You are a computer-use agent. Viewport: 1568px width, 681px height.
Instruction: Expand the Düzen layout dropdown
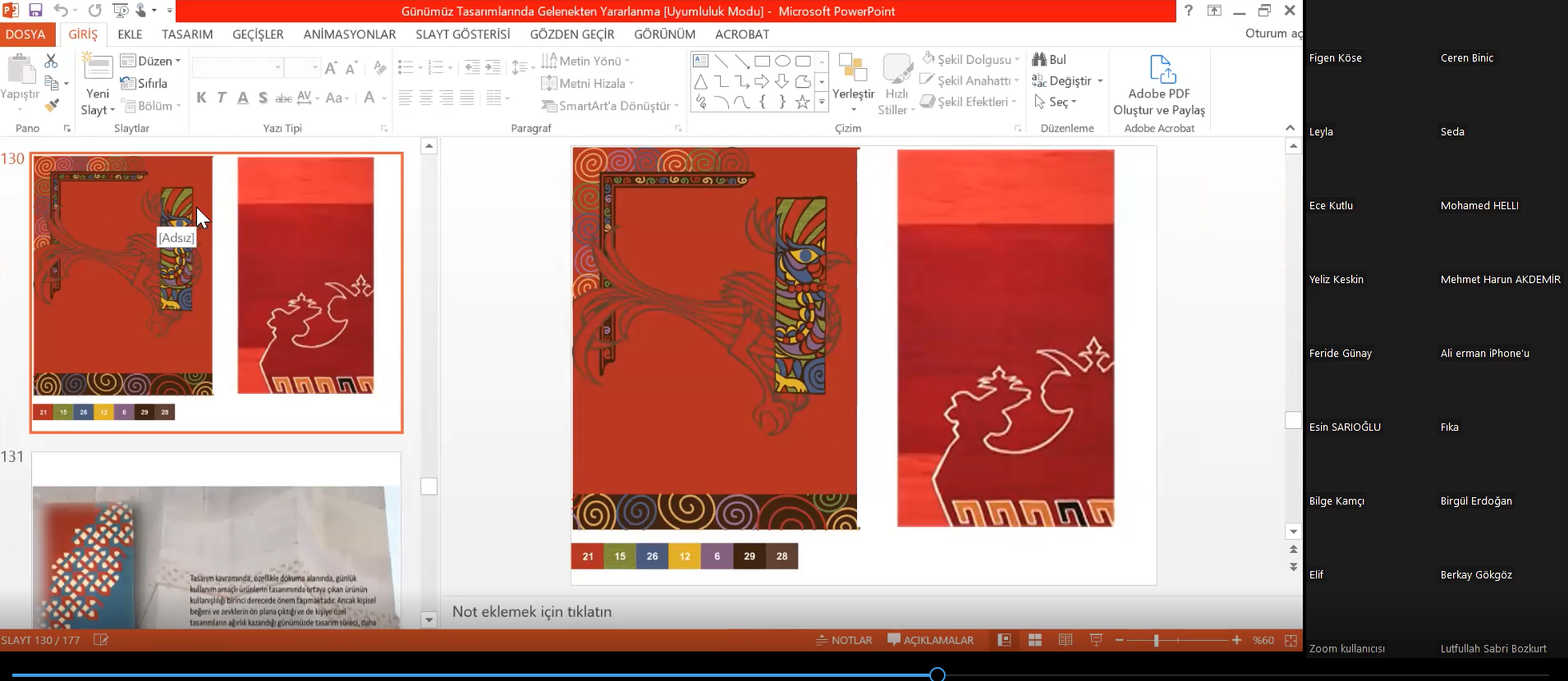(x=151, y=61)
